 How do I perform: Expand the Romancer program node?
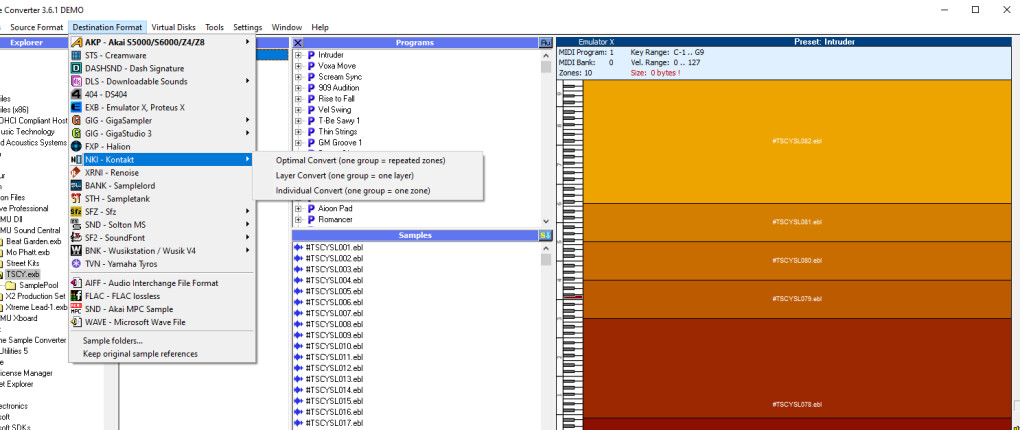click(298, 217)
